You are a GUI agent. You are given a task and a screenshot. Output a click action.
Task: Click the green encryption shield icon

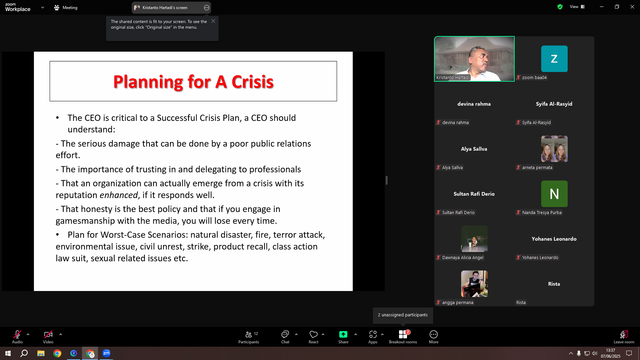pyautogui.click(x=560, y=7)
